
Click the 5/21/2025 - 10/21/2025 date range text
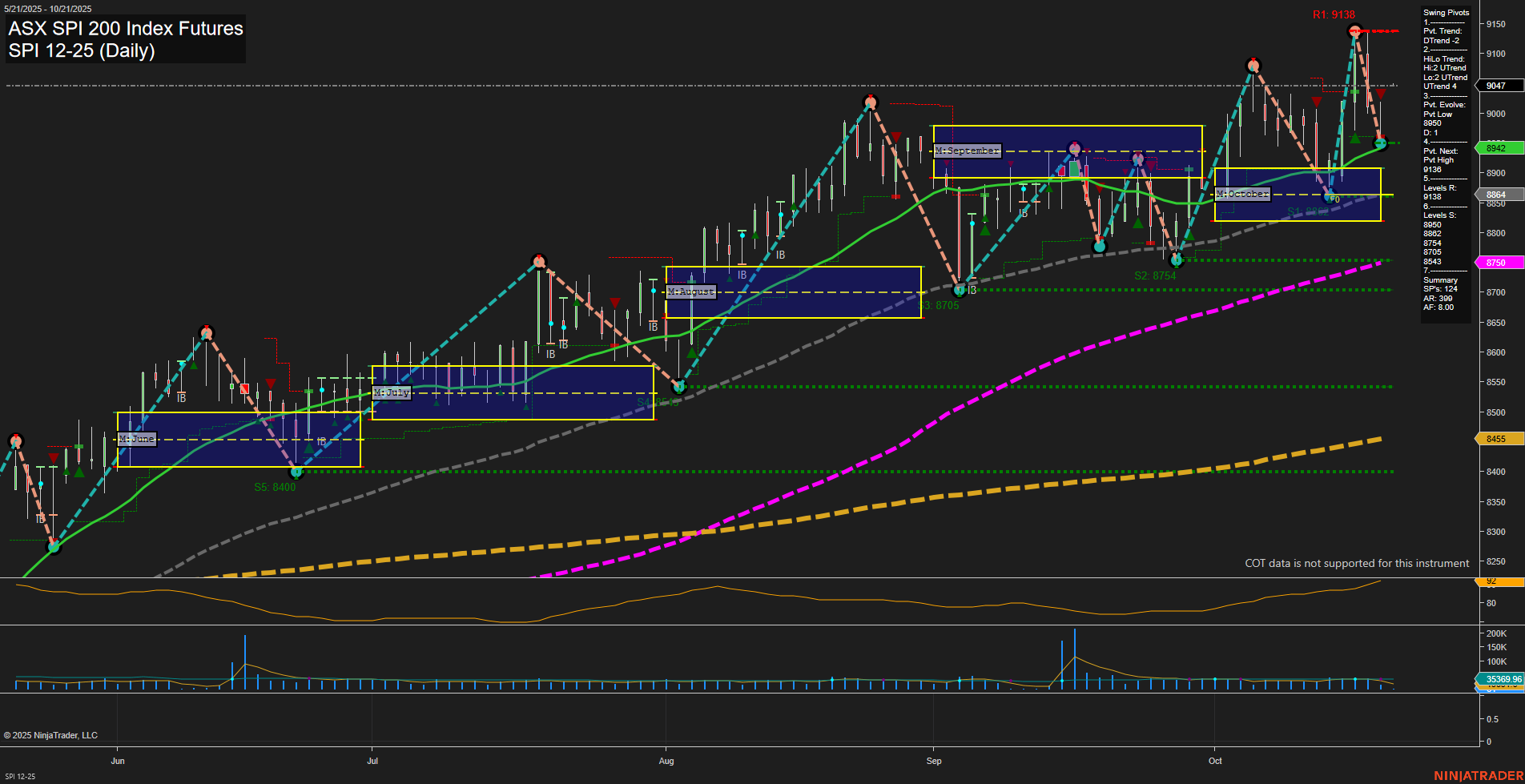(x=50, y=8)
